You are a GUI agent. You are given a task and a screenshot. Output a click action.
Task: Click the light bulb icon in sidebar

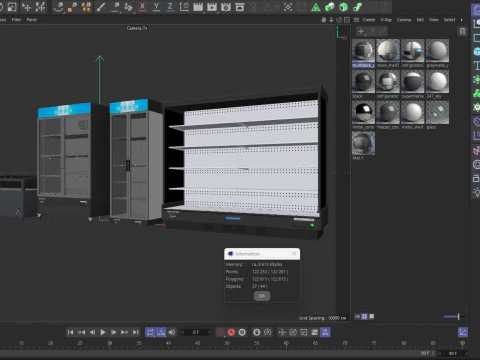(477, 192)
